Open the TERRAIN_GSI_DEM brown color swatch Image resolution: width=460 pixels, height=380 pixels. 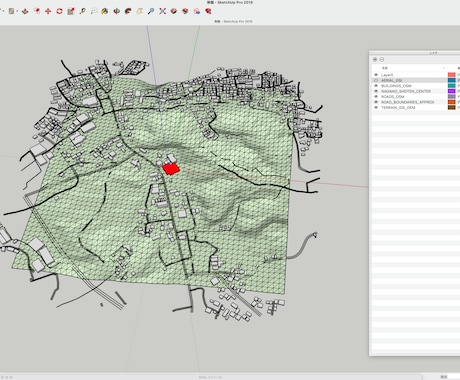coord(452,107)
